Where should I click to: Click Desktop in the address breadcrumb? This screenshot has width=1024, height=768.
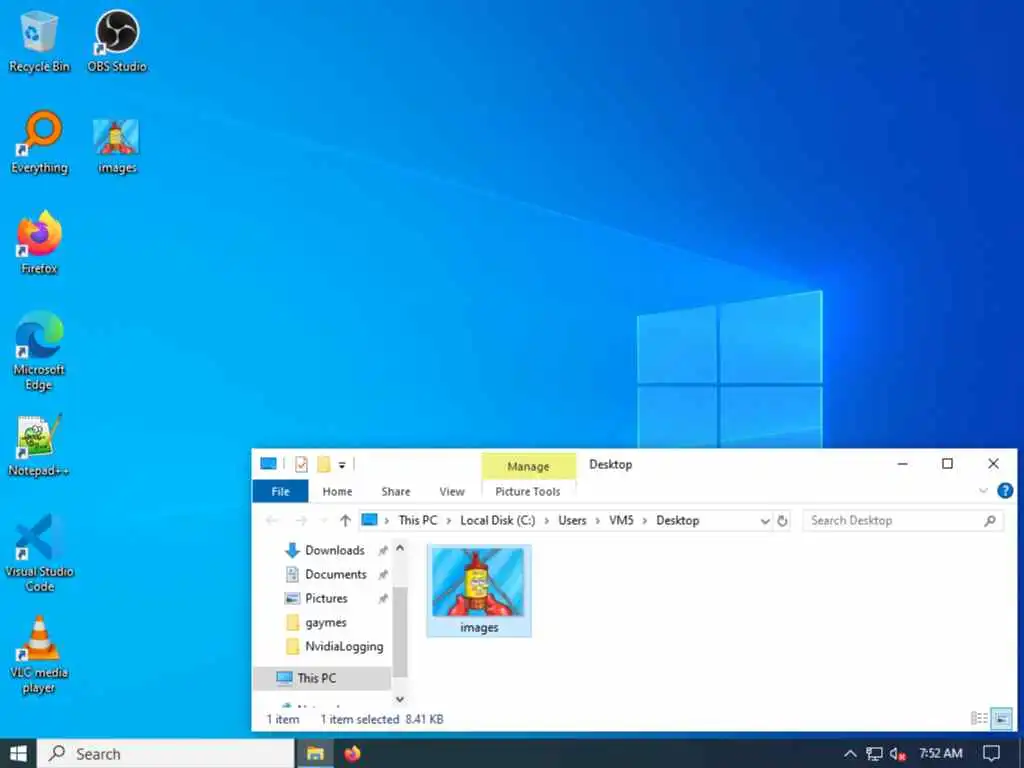677,520
